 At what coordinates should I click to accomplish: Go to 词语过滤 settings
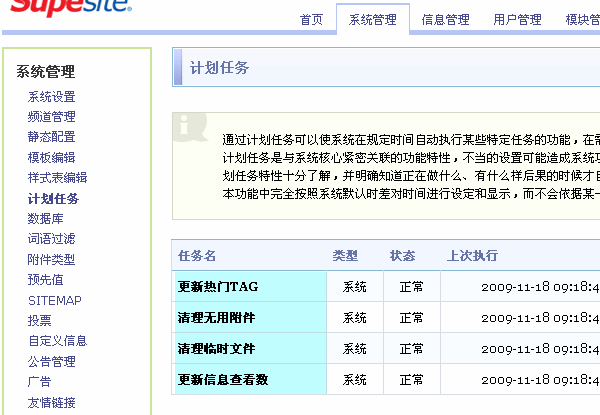(x=51, y=239)
